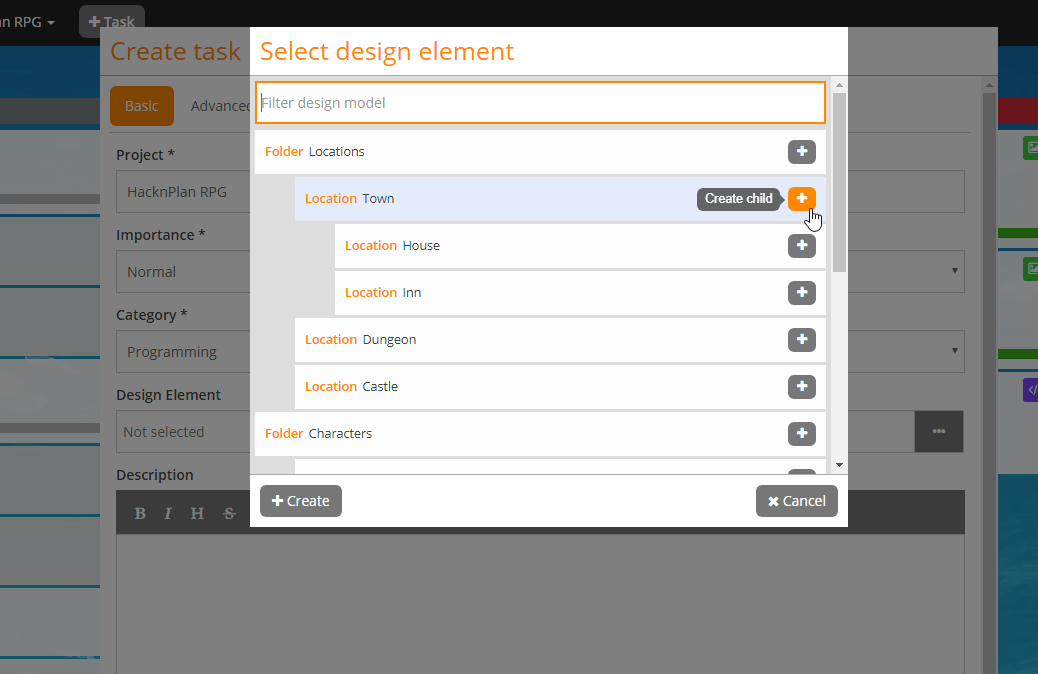The height and width of the screenshot is (674, 1038).
Task: Add child to Dungeon location
Action: (x=801, y=340)
